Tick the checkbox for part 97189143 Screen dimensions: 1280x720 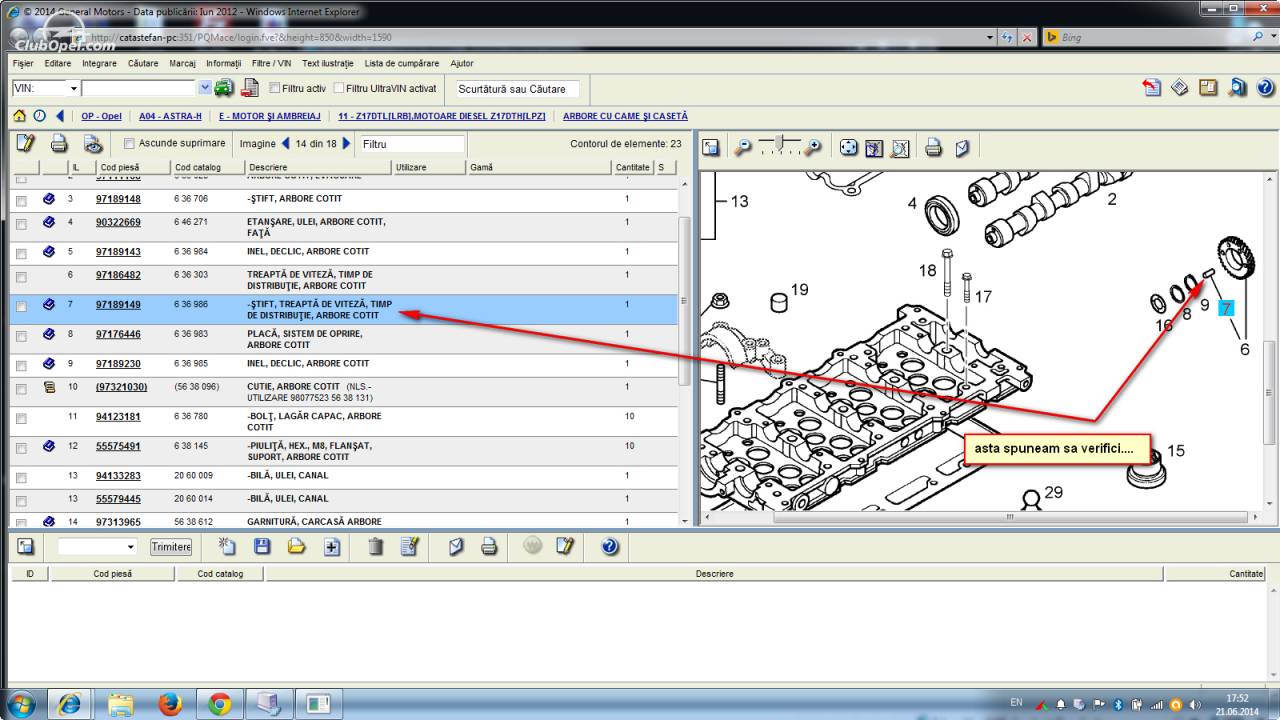21,253
